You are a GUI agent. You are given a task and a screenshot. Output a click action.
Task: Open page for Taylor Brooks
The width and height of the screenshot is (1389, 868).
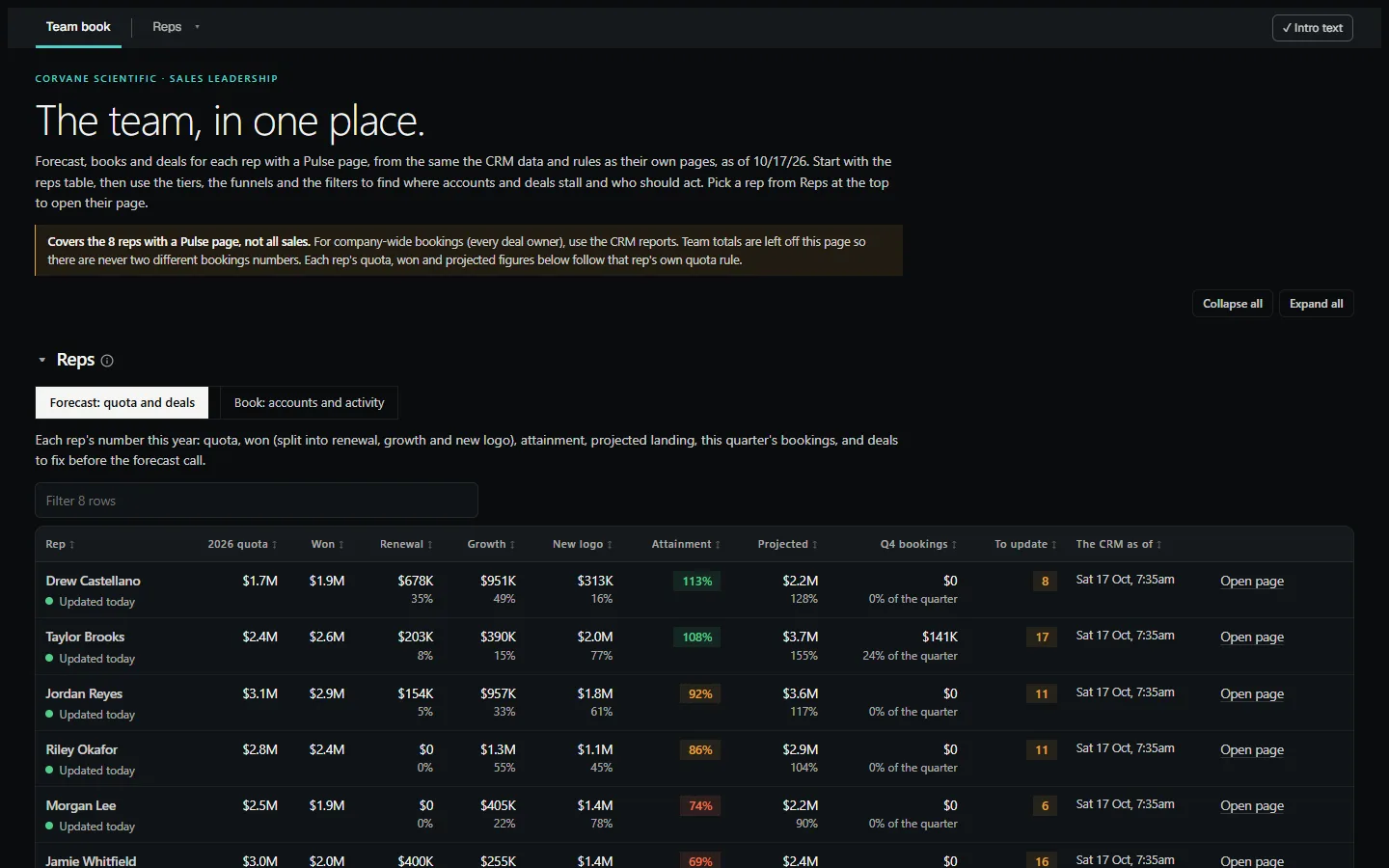[1252, 637]
